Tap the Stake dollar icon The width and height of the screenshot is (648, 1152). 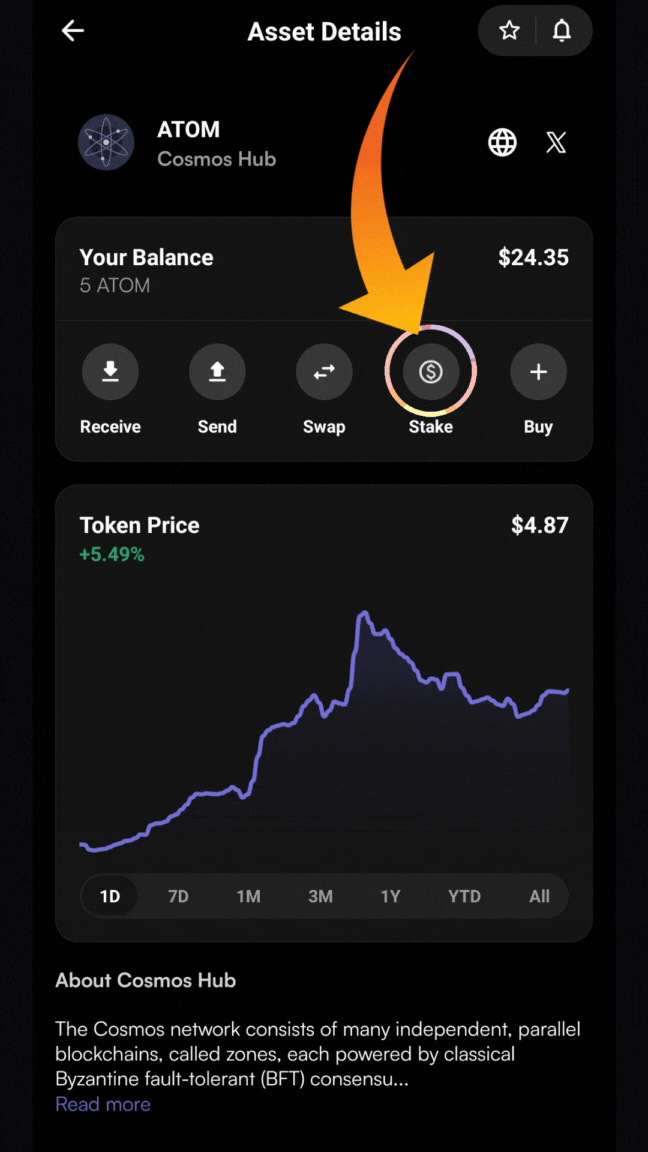tap(431, 372)
